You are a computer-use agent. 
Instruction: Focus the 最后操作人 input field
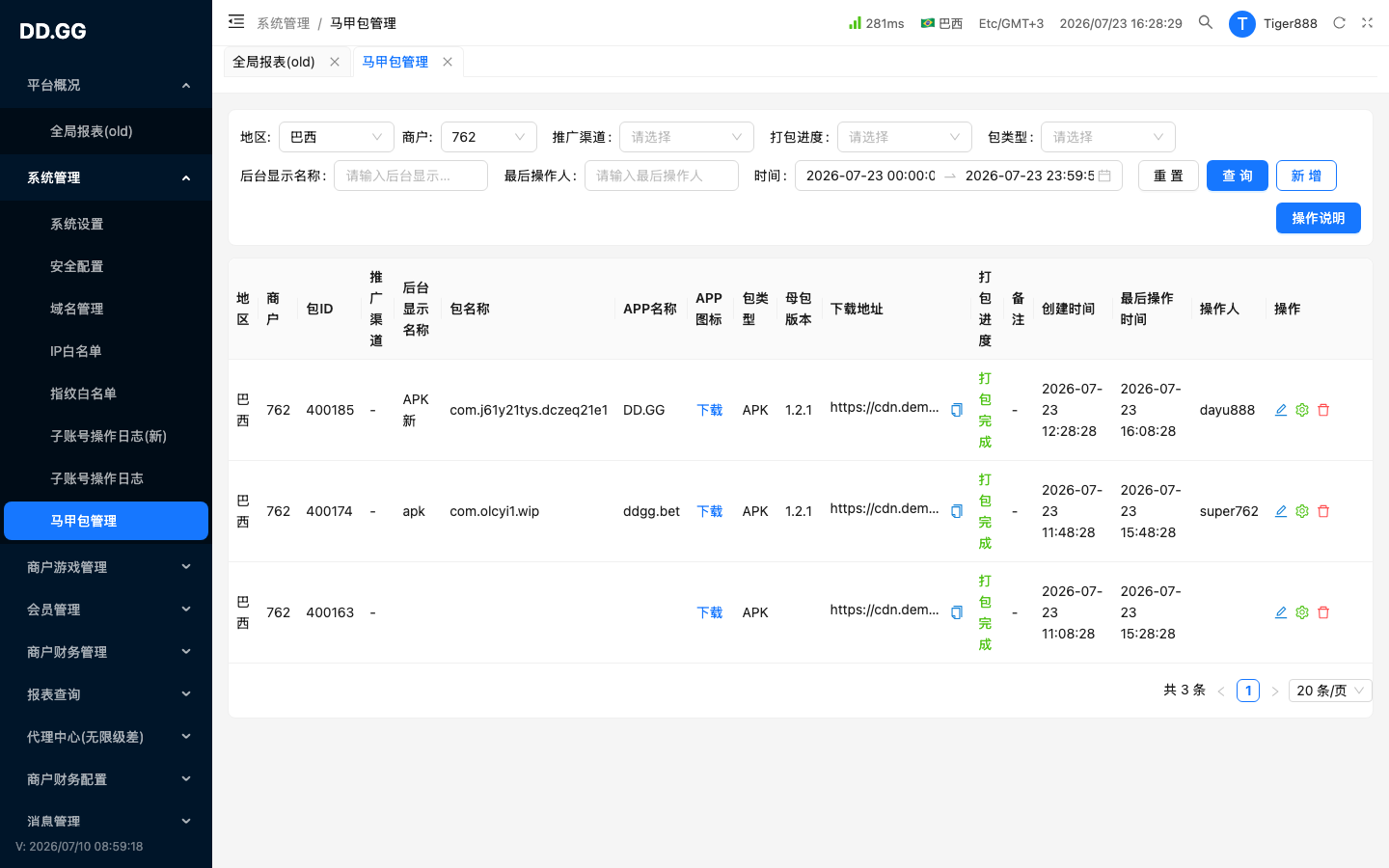coord(662,176)
